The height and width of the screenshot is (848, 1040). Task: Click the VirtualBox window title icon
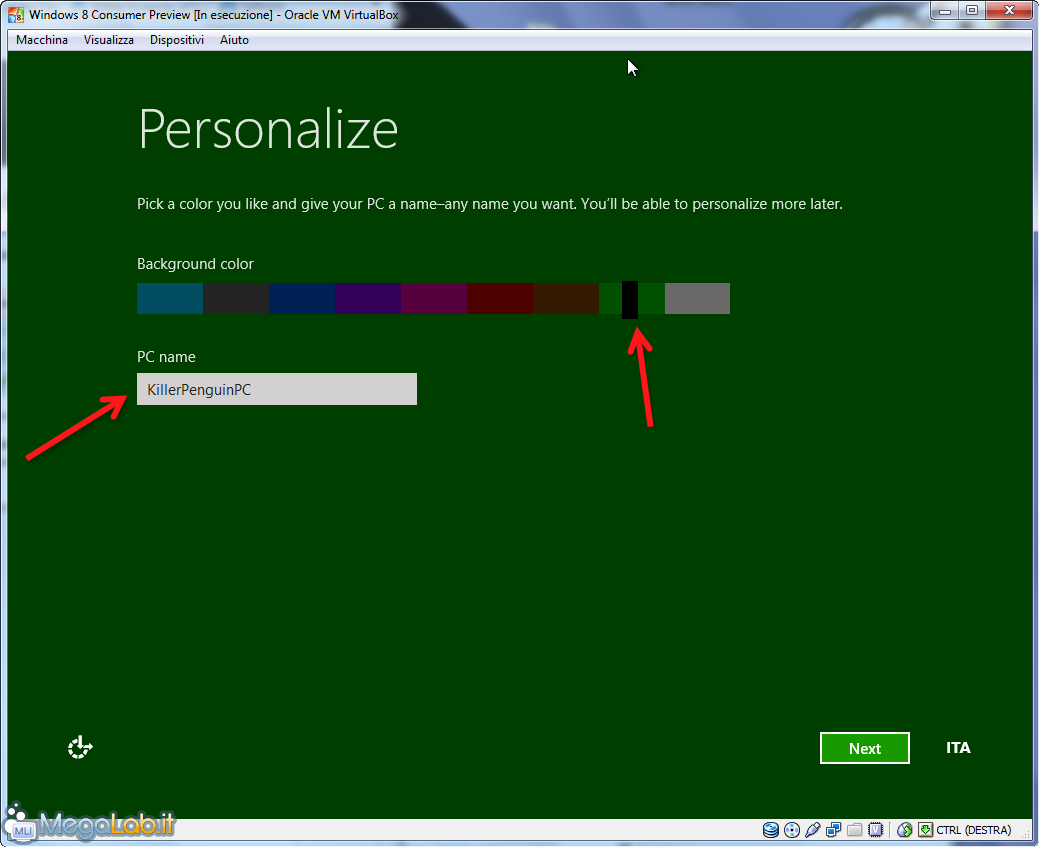pos(17,15)
